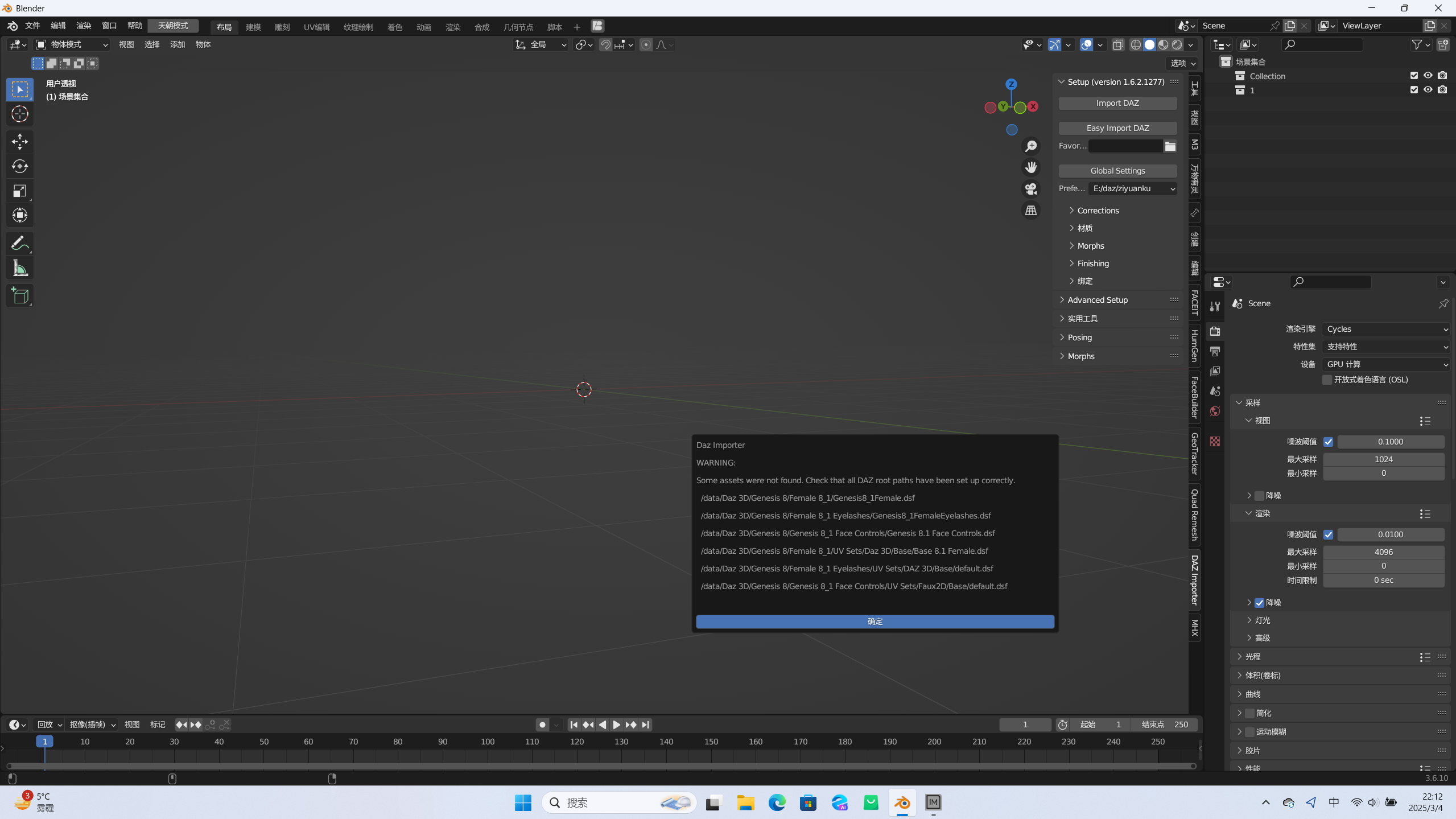Toggle viewport noise threshold checkbox
This screenshot has width=1456, height=819.
pos(1328,442)
